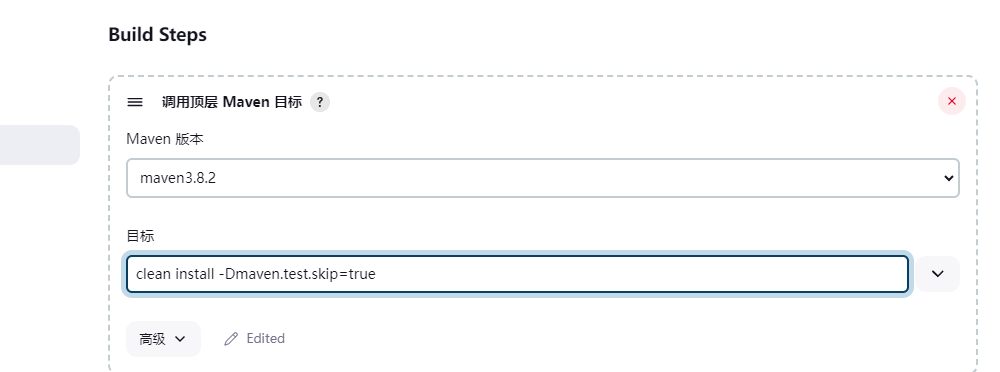Screen dimensions: 1000x372
Task: Click into the 目标 goals input field
Action: click(517, 274)
